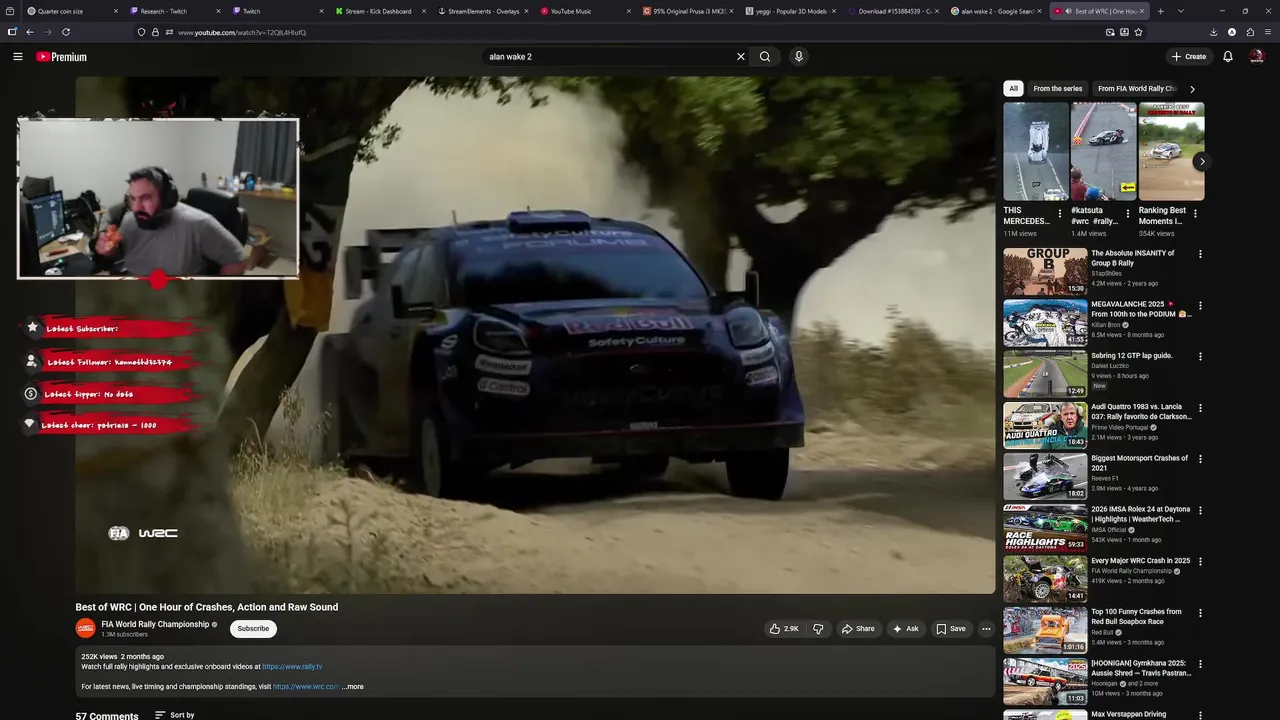Close the 'StreamElements - Overlays' tab

(526, 11)
